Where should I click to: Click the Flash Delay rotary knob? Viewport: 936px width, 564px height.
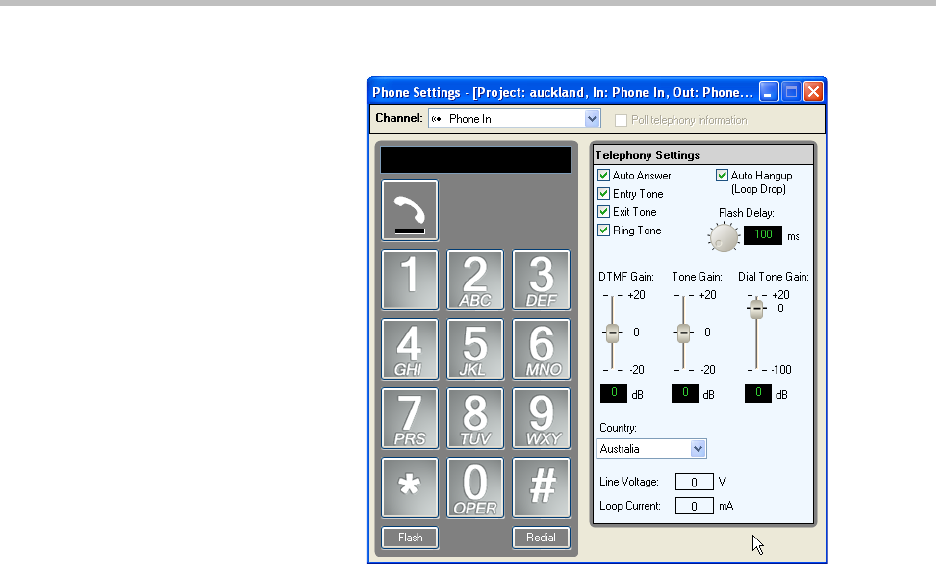(723, 237)
